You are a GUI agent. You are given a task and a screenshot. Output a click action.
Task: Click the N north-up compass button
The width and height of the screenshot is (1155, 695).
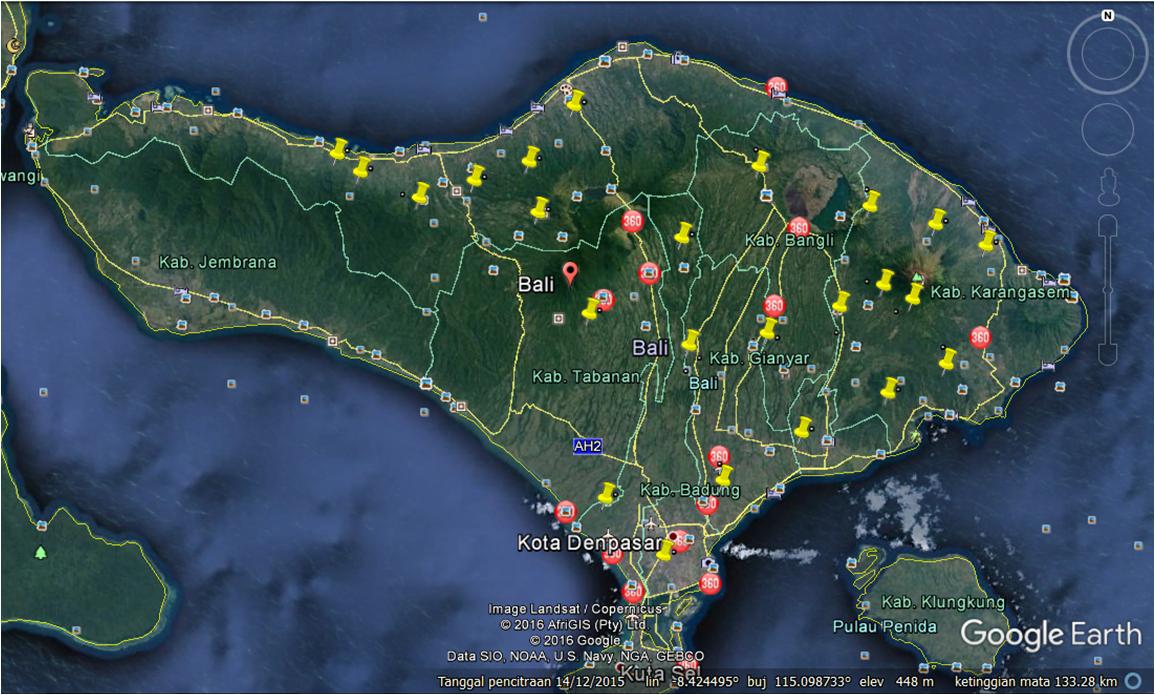1107,16
